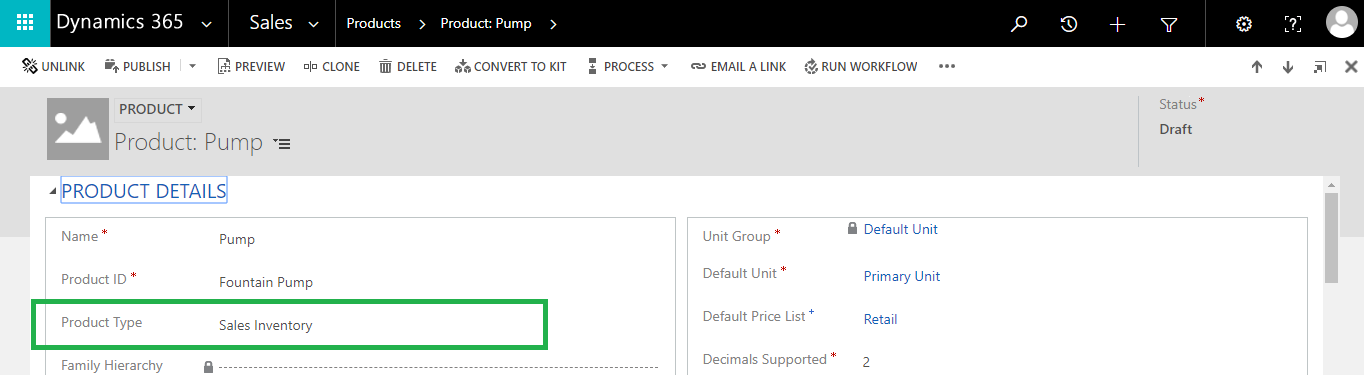
Task: Close the form with X icon
Action: click(x=1351, y=67)
